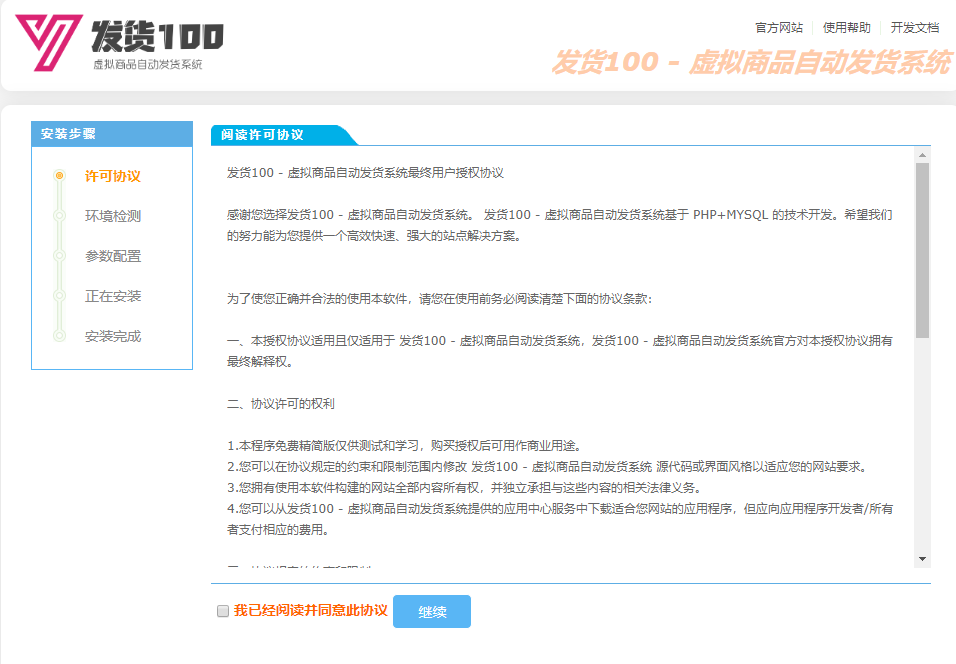956x664 pixels.
Task: Select the 环境检测 step in the sidebar
Action: pyautogui.click(x=113, y=216)
